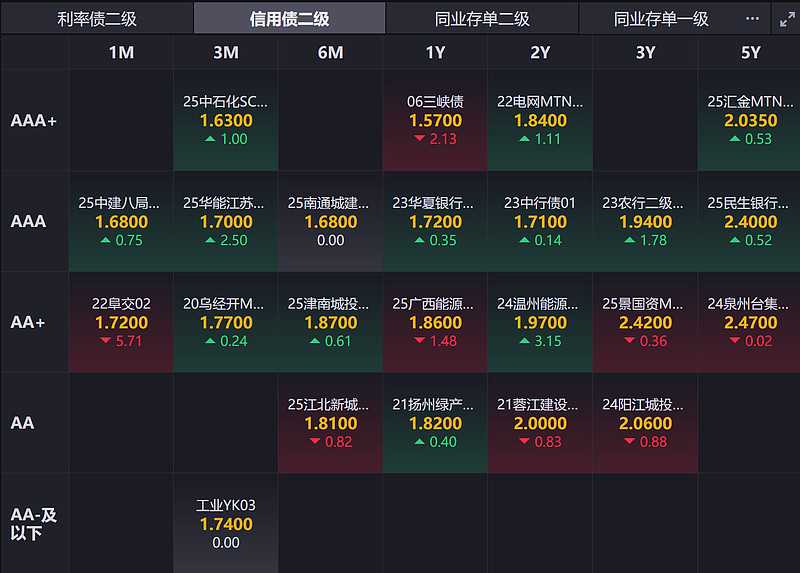Select the AAA+ rating row label
The height and width of the screenshot is (573, 800).
(34, 120)
